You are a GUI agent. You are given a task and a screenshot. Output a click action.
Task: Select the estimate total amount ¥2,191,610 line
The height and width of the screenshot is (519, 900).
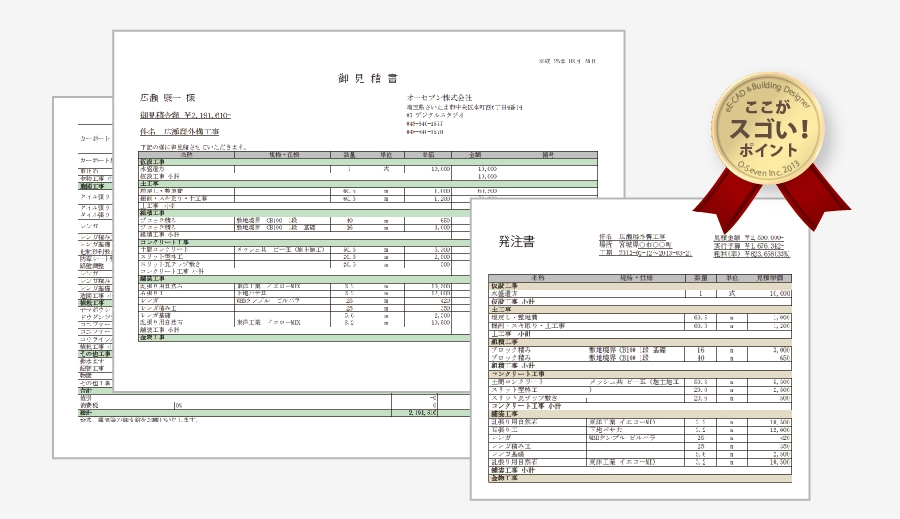[x=186, y=115]
